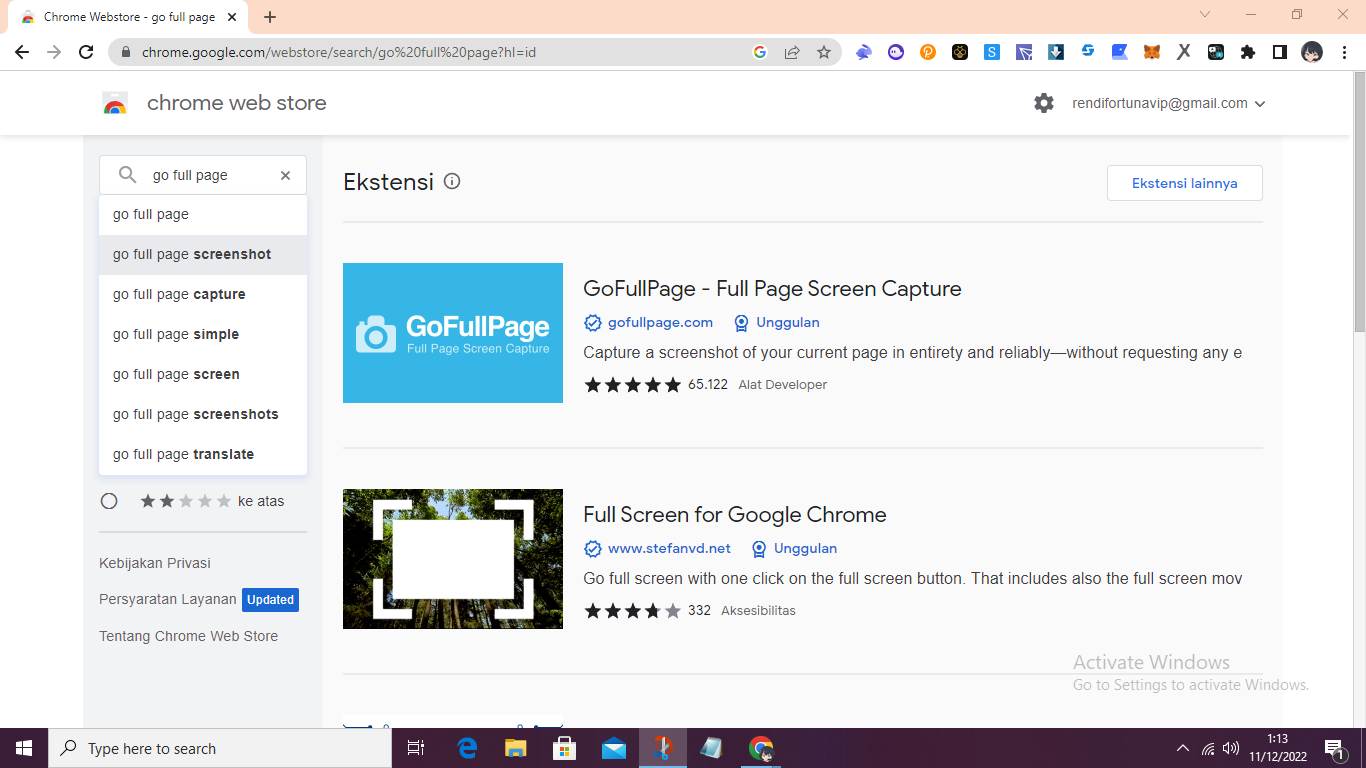Choose the suggestion "go full page"

coord(203,214)
